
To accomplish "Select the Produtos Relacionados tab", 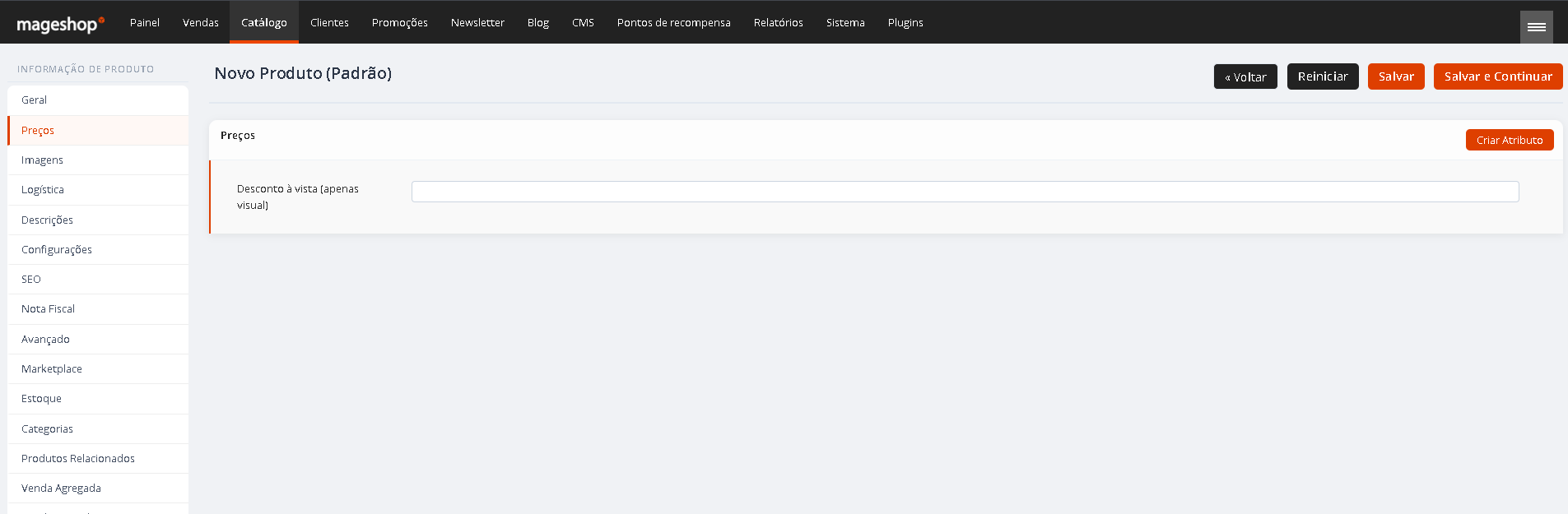I will (x=98, y=459).
